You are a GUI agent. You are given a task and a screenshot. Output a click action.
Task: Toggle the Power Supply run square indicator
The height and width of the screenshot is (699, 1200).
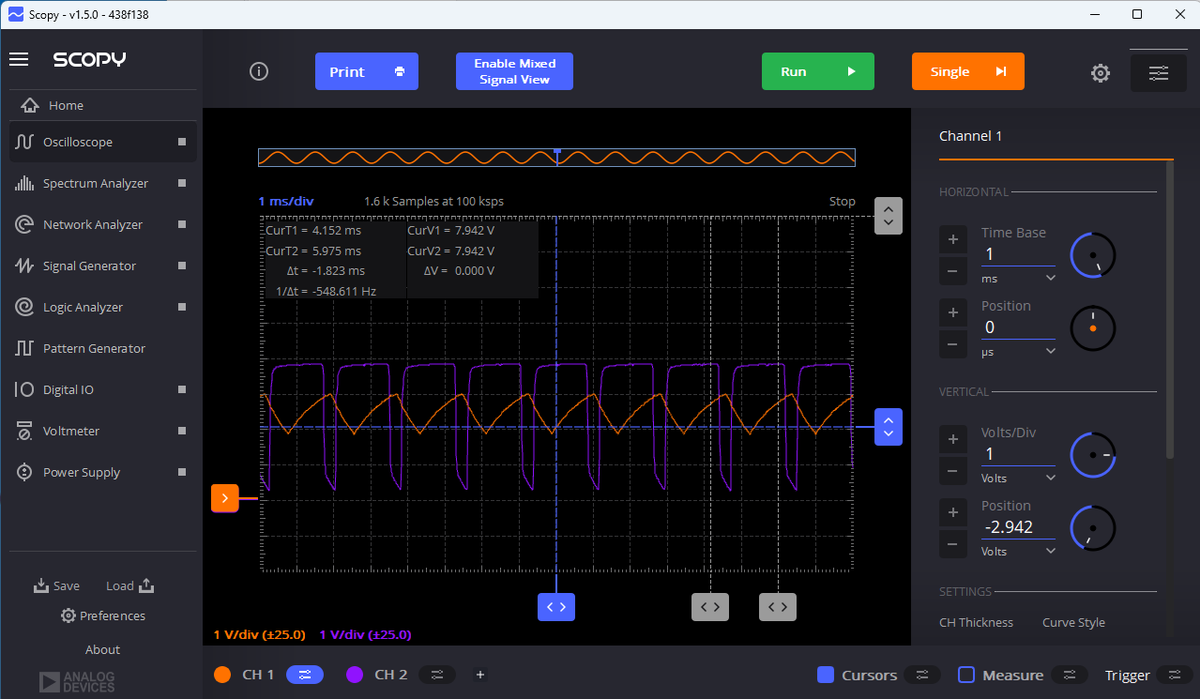(x=182, y=472)
